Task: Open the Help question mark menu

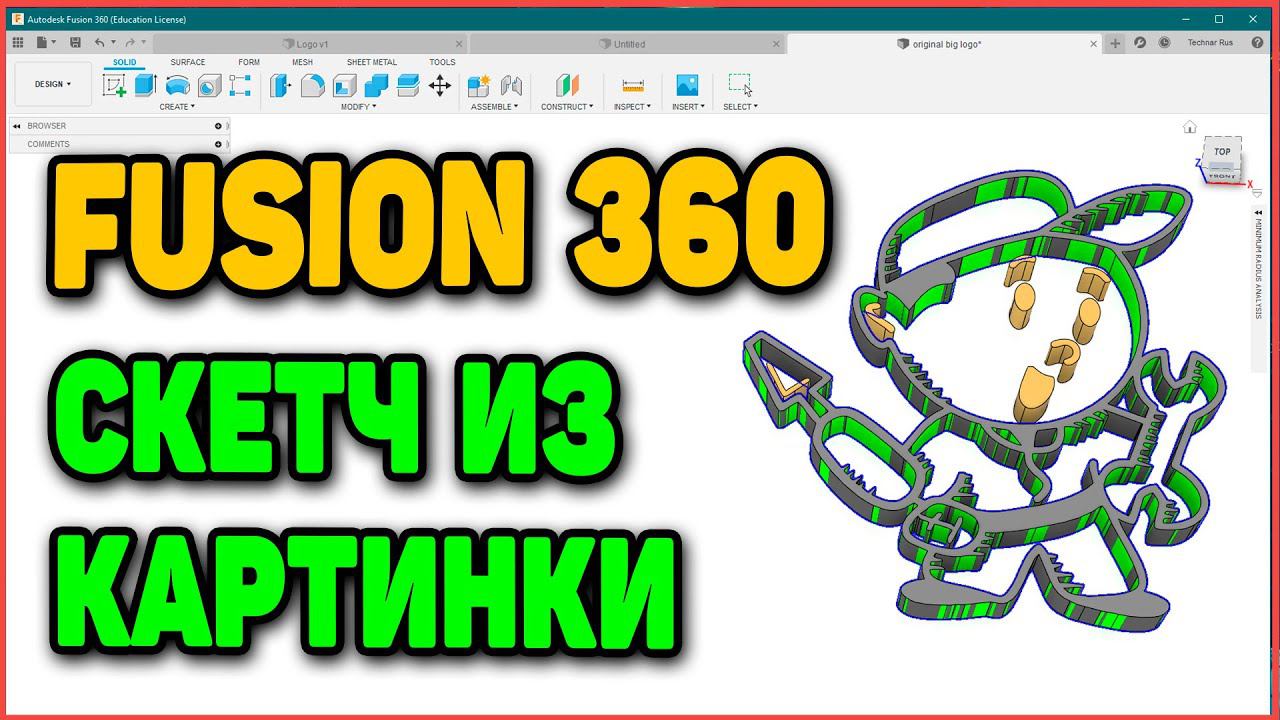Action: click(x=1257, y=43)
